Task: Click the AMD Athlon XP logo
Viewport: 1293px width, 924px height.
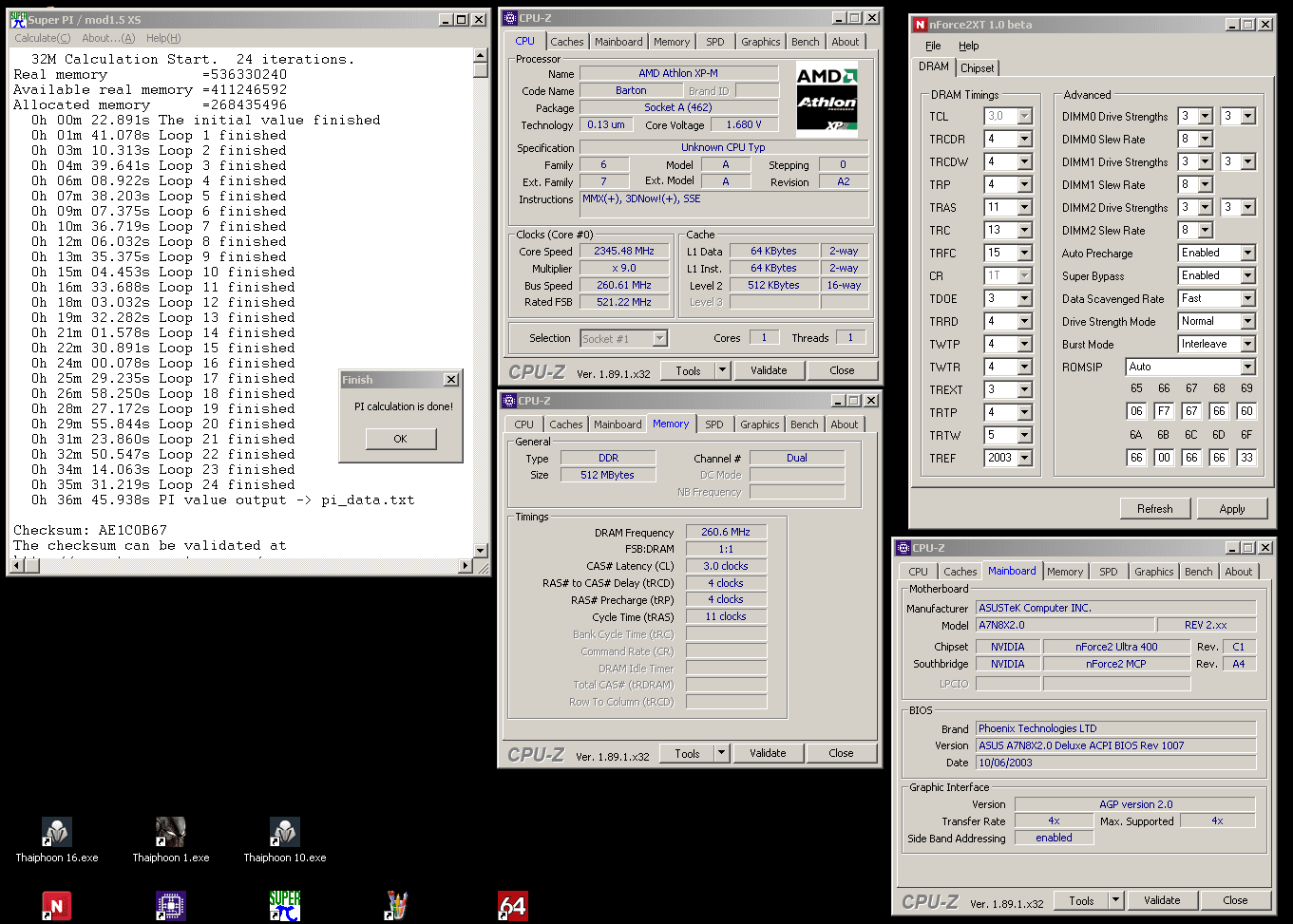Action: (x=827, y=98)
